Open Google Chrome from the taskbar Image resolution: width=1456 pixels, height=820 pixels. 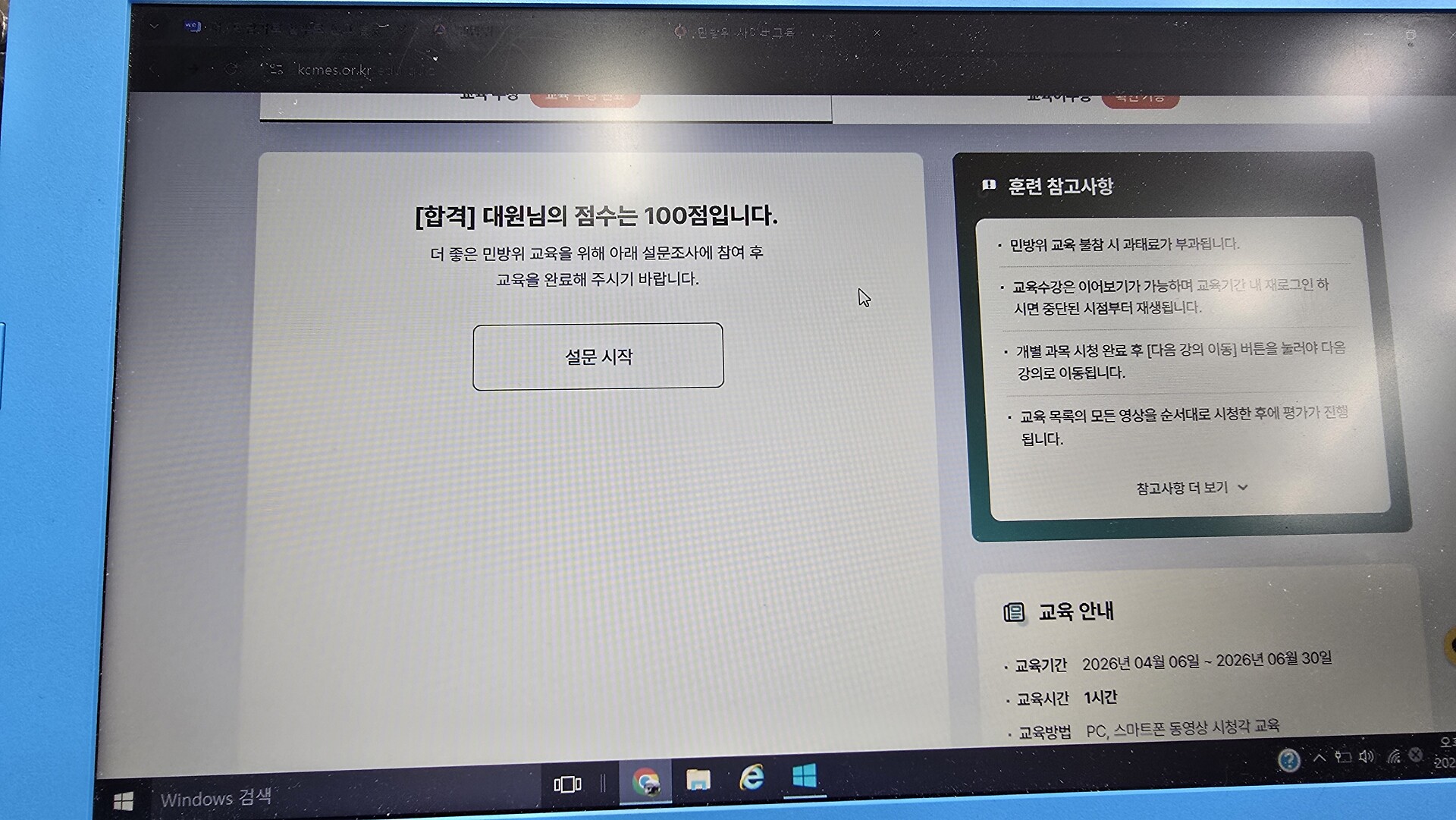pos(645,781)
